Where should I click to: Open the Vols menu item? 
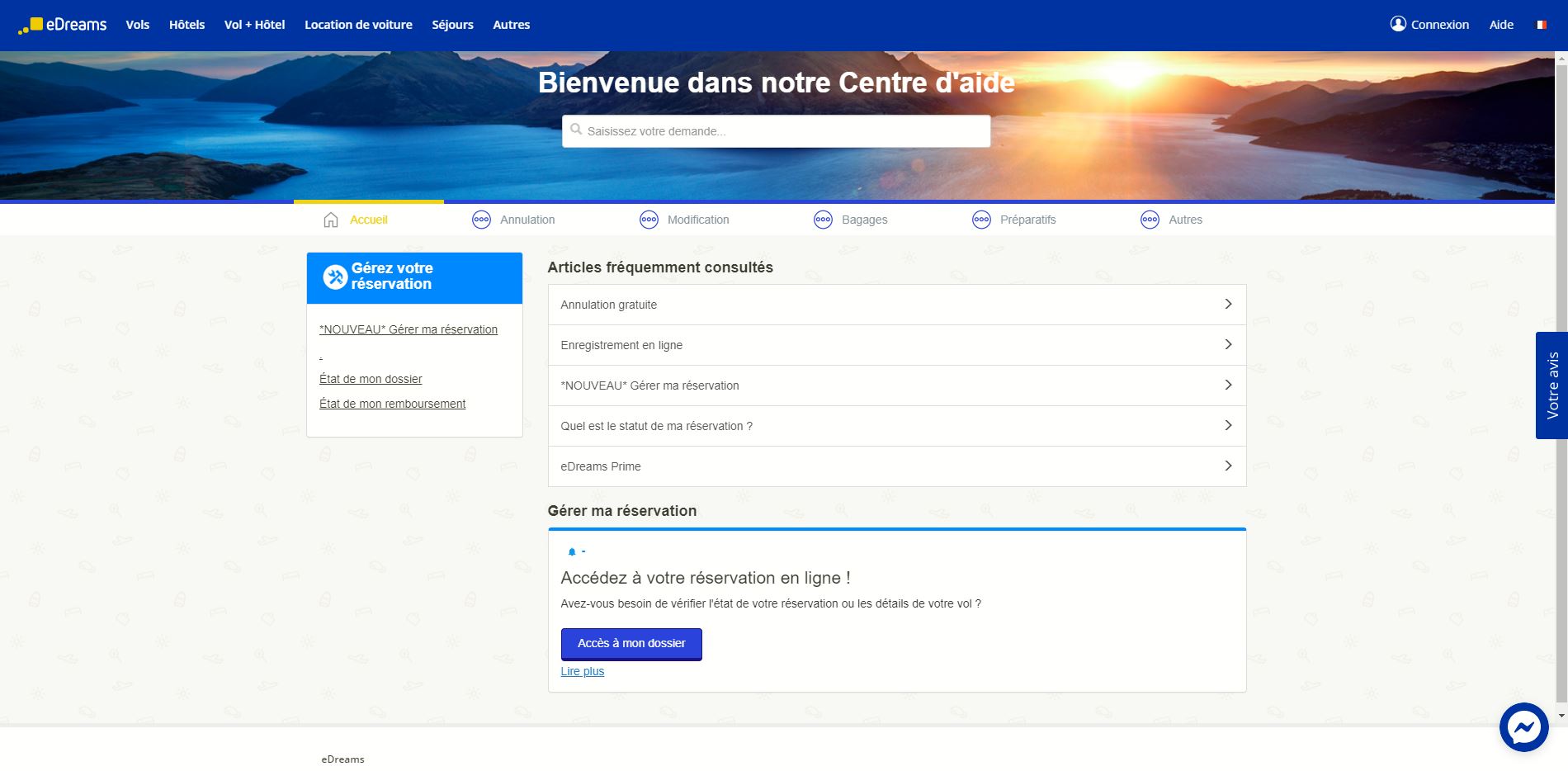click(138, 25)
